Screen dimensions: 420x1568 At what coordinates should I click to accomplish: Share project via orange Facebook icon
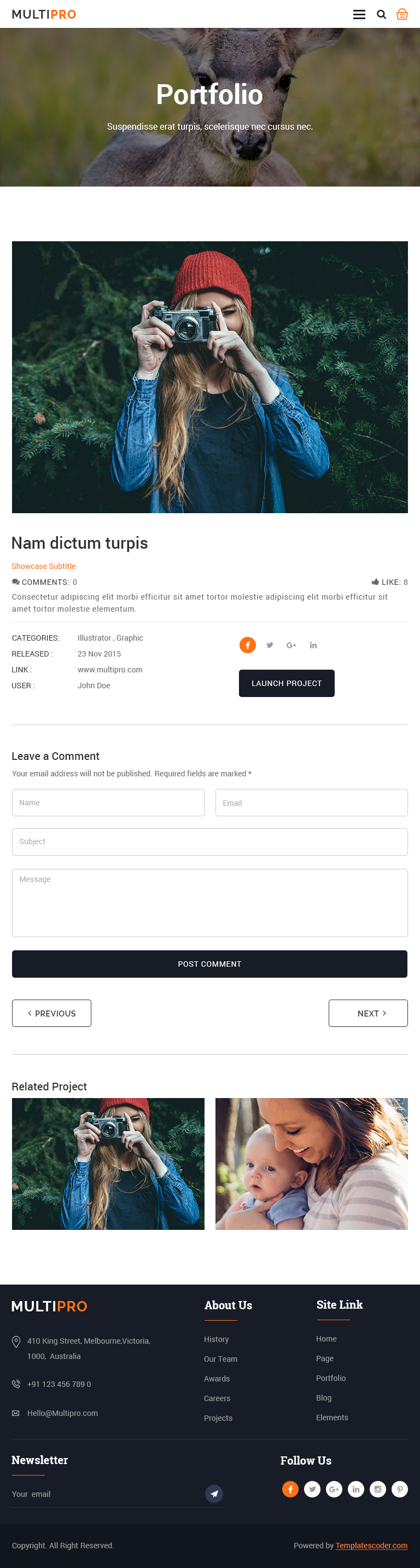click(248, 644)
